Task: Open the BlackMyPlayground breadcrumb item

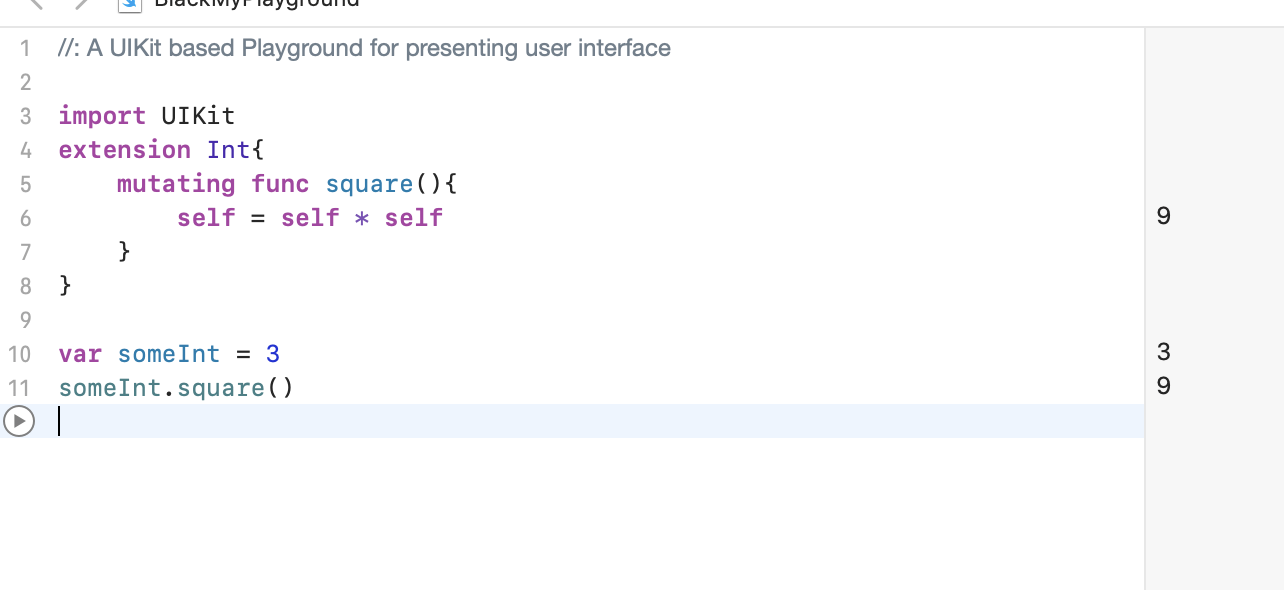Action: (256, 3)
